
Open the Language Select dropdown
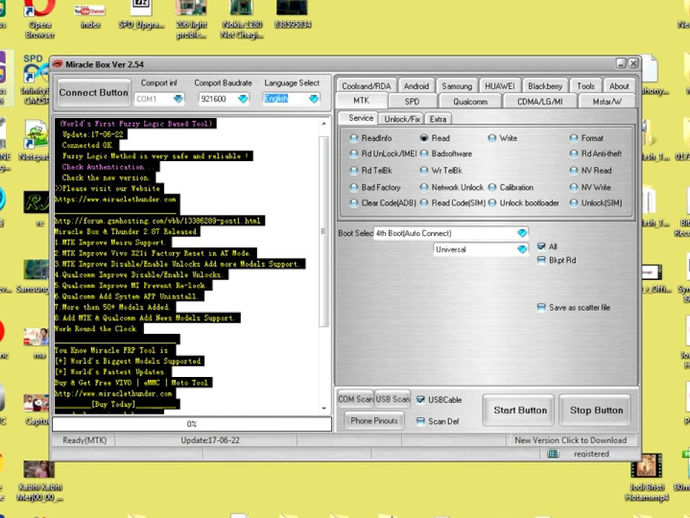(313, 99)
